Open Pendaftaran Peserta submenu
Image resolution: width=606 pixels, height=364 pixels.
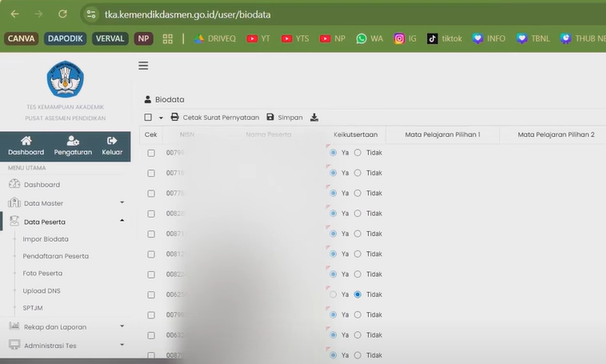point(56,256)
